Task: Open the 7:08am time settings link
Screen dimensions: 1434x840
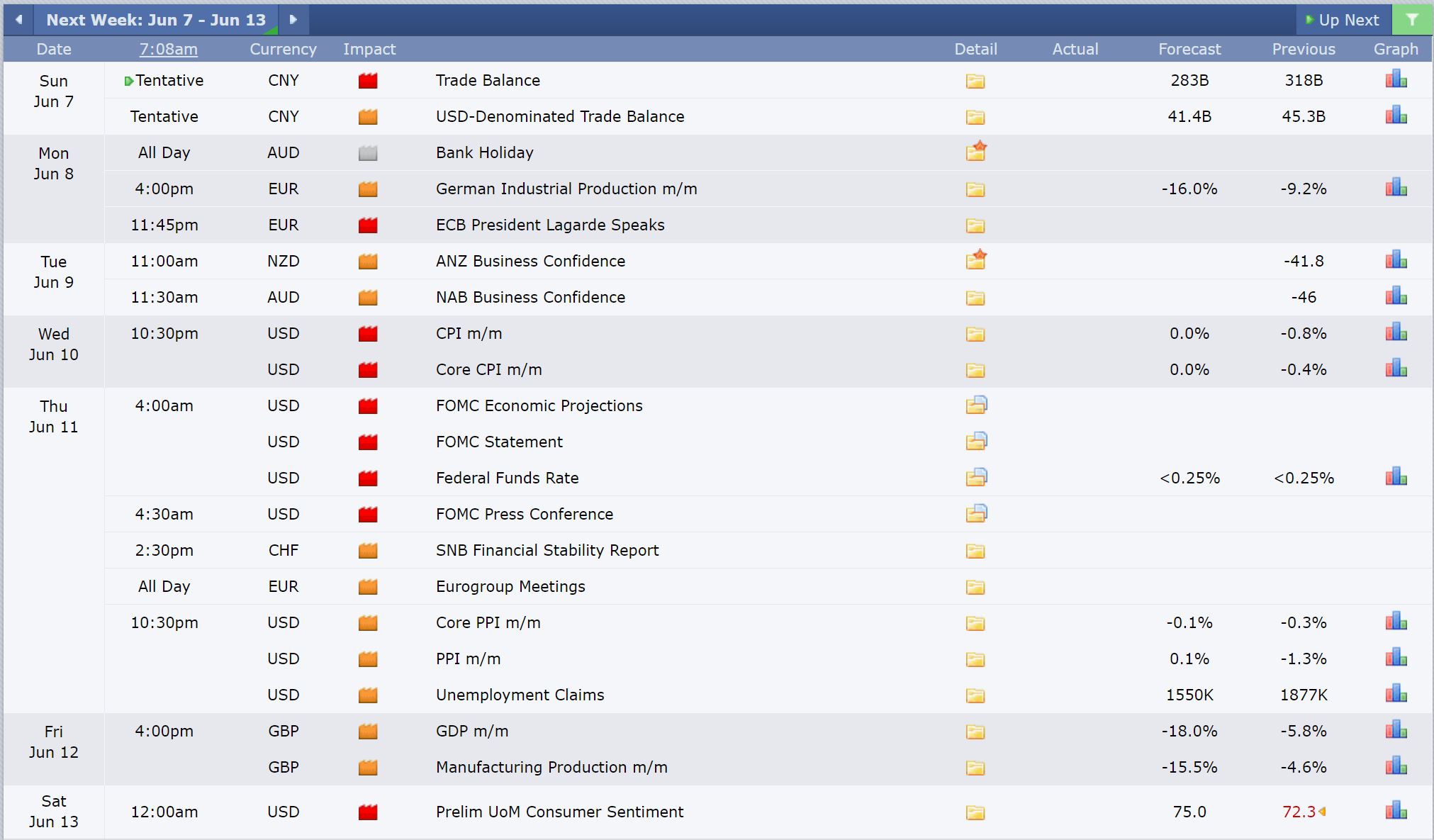Action: coord(168,49)
